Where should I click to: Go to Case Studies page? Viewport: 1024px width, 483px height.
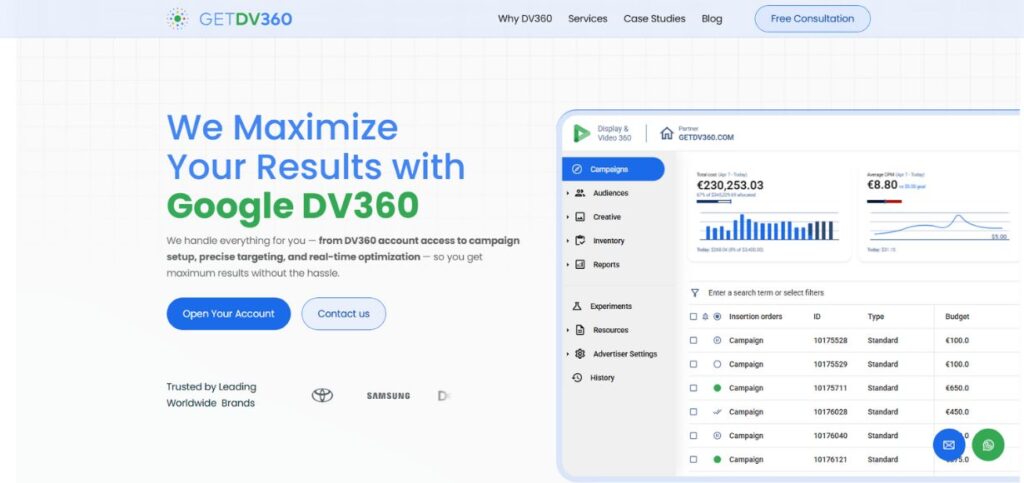pos(654,18)
